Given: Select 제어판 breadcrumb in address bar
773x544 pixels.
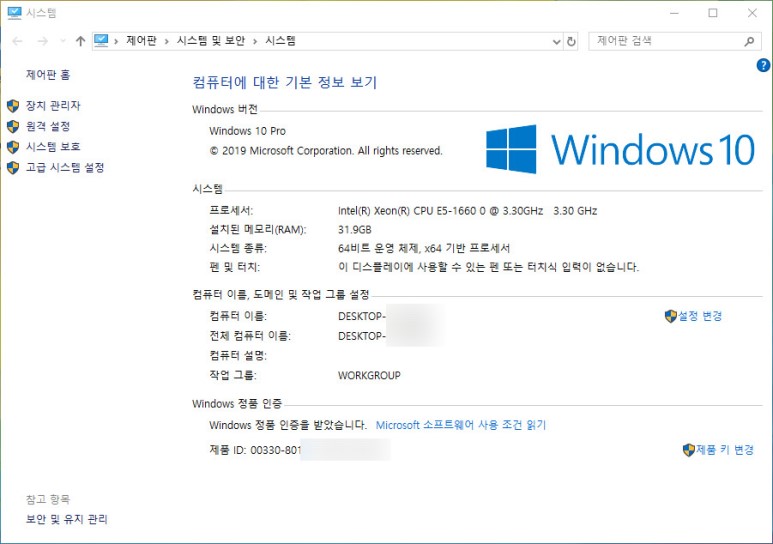Looking at the screenshot, I should [x=141, y=40].
